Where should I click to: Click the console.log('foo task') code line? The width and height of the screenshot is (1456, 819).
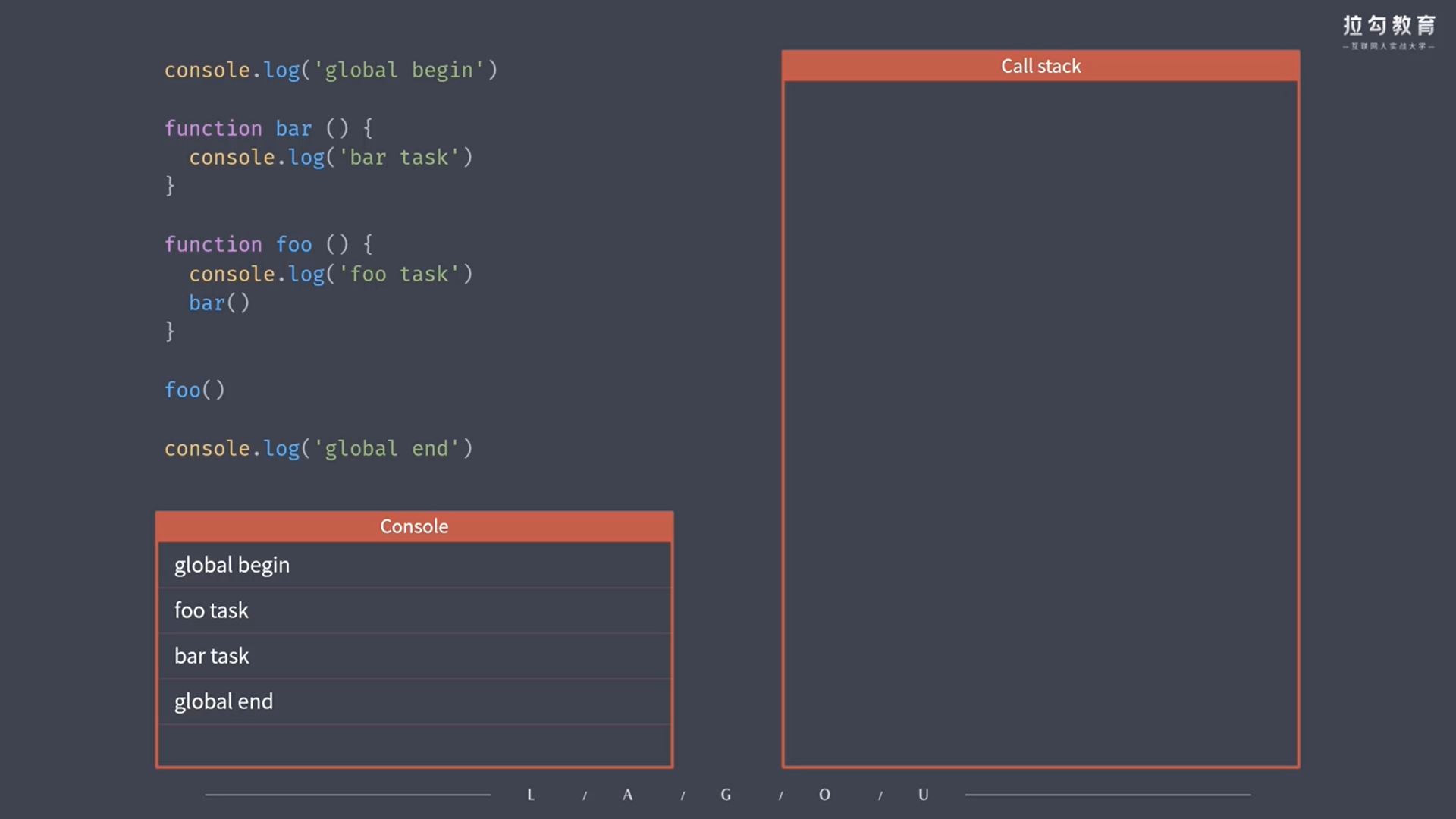[x=331, y=274]
